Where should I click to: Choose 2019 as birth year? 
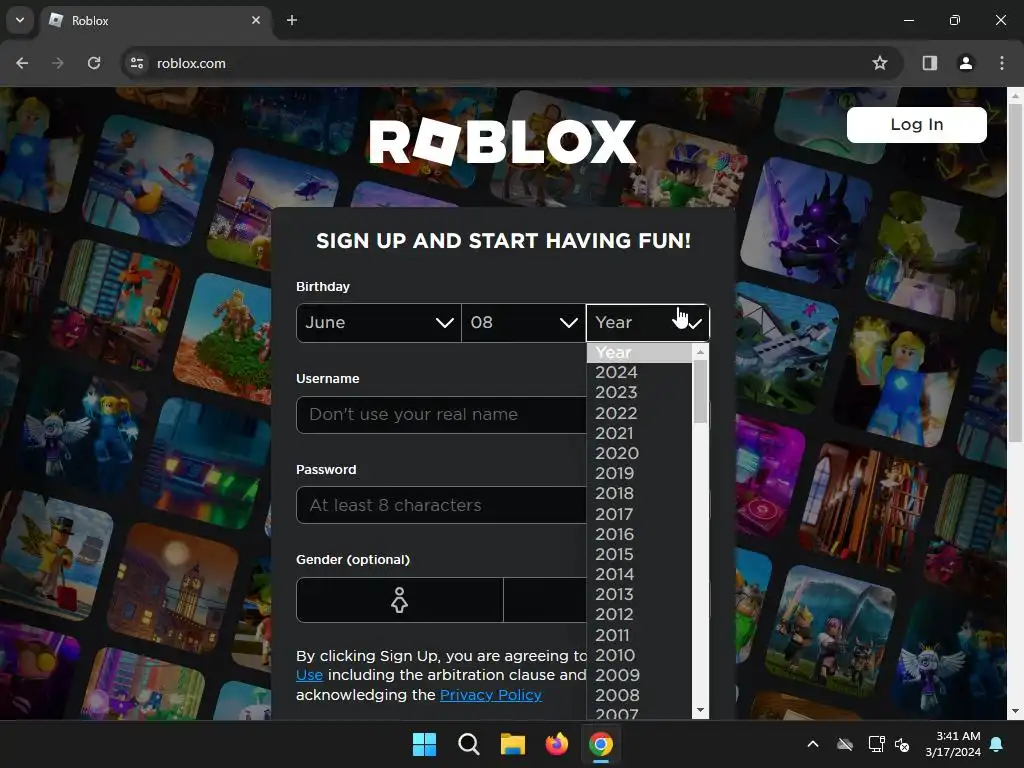(x=639, y=473)
